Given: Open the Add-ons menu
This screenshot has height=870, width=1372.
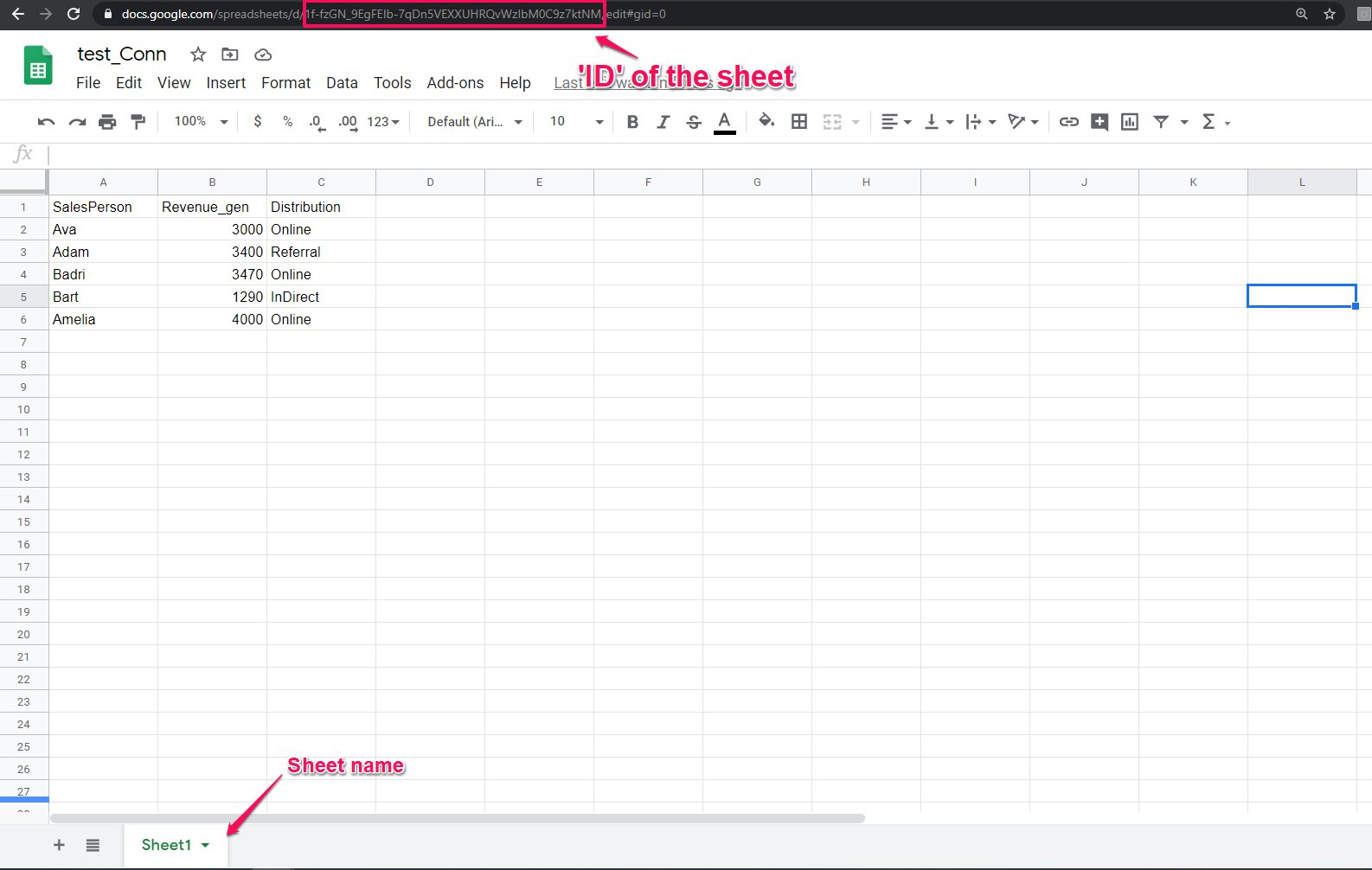Looking at the screenshot, I should [x=455, y=83].
